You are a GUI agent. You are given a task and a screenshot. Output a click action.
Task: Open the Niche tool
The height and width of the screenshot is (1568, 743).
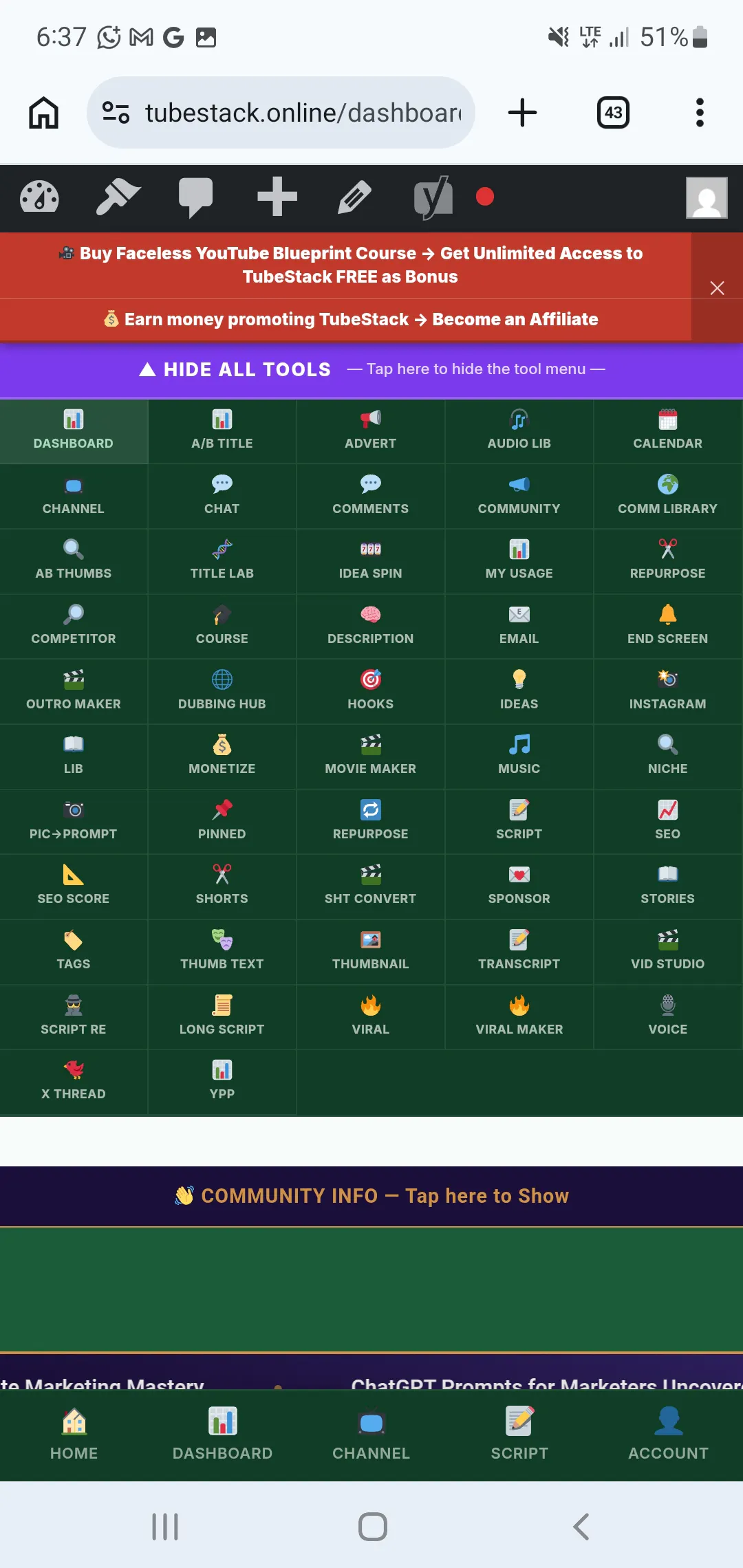click(x=668, y=756)
